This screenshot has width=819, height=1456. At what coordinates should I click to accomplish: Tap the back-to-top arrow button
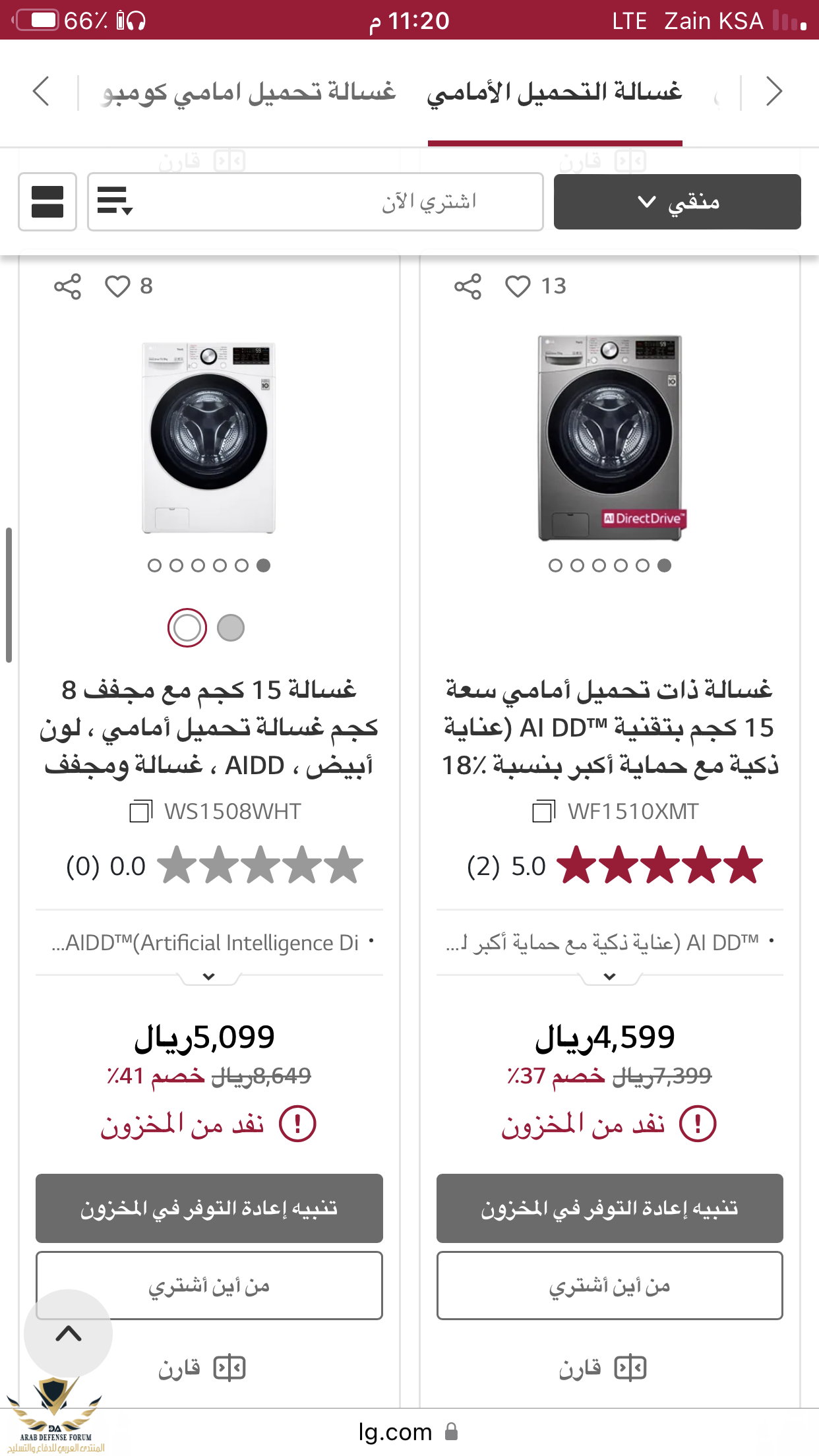coord(69,1333)
